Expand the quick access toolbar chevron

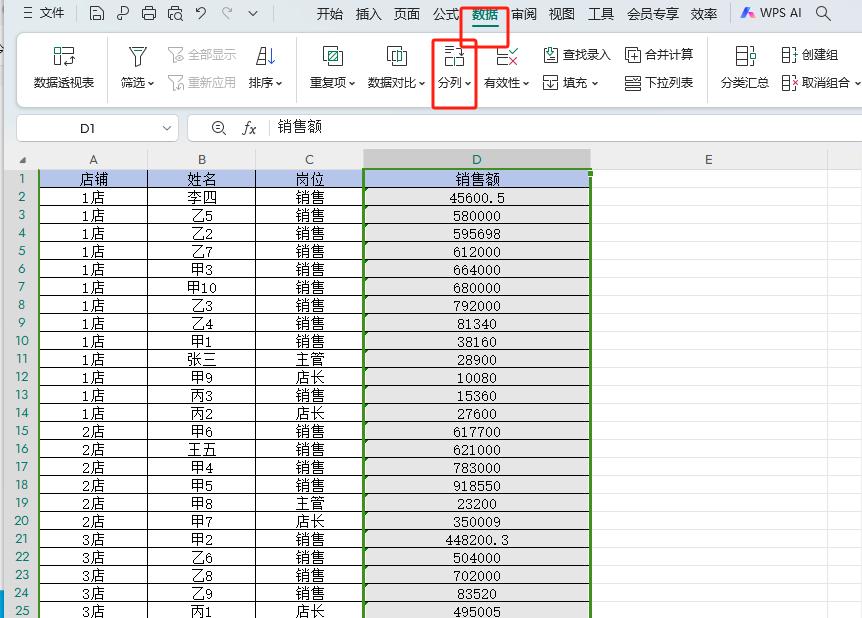pyautogui.click(x=253, y=13)
